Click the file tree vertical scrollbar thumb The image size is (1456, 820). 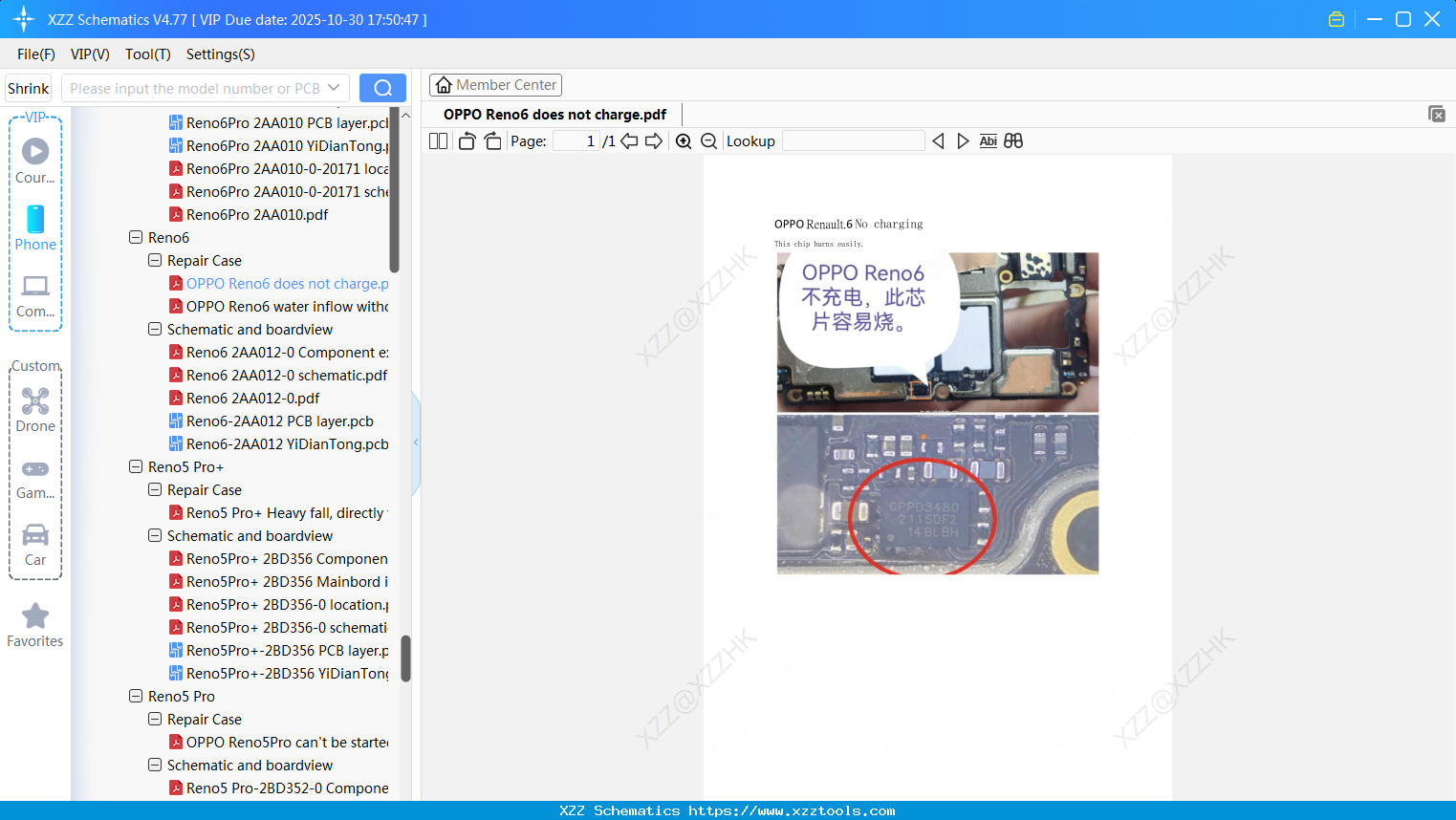405,658
